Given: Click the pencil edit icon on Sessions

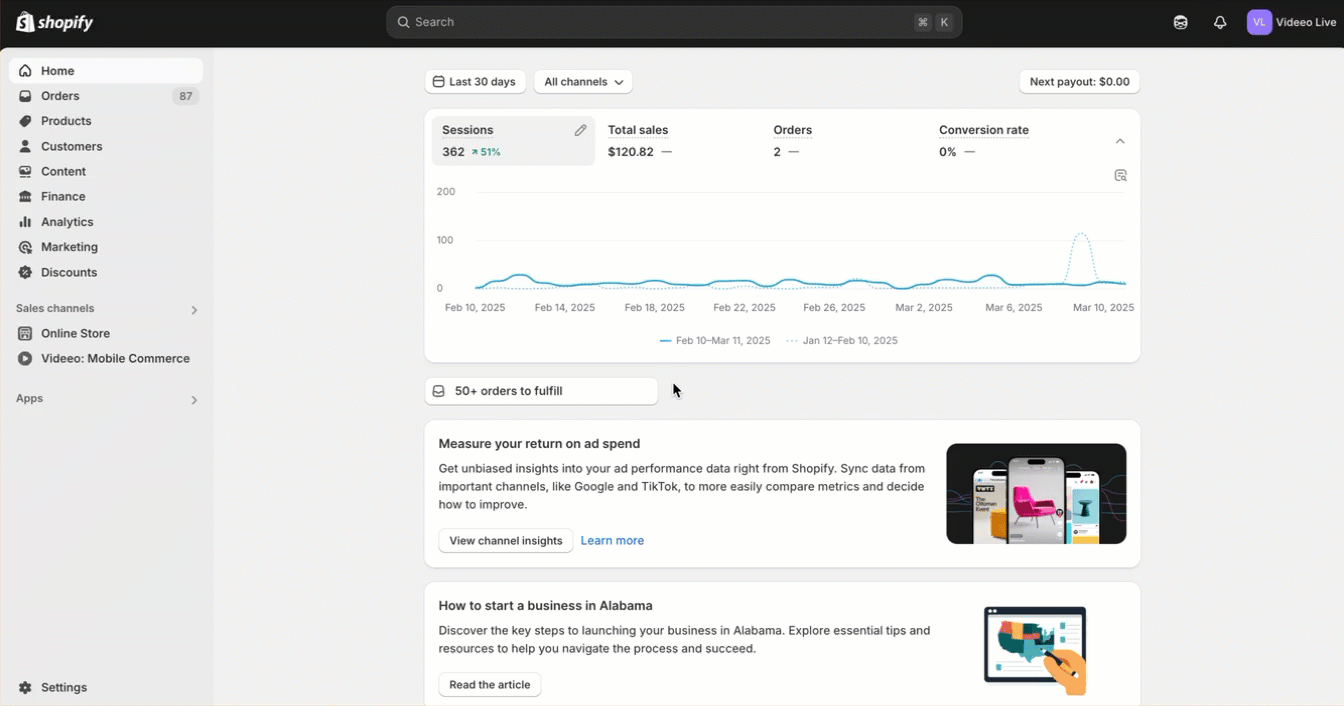Looking at the screenshot, I should (x=580, y=130).
